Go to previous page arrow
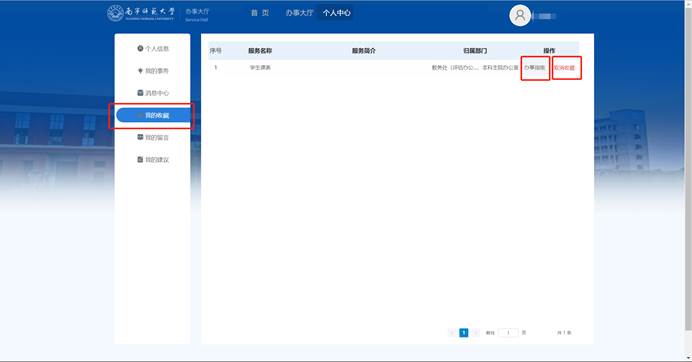The width and height of the screenshot is (692, 362). tap(452, 332)
